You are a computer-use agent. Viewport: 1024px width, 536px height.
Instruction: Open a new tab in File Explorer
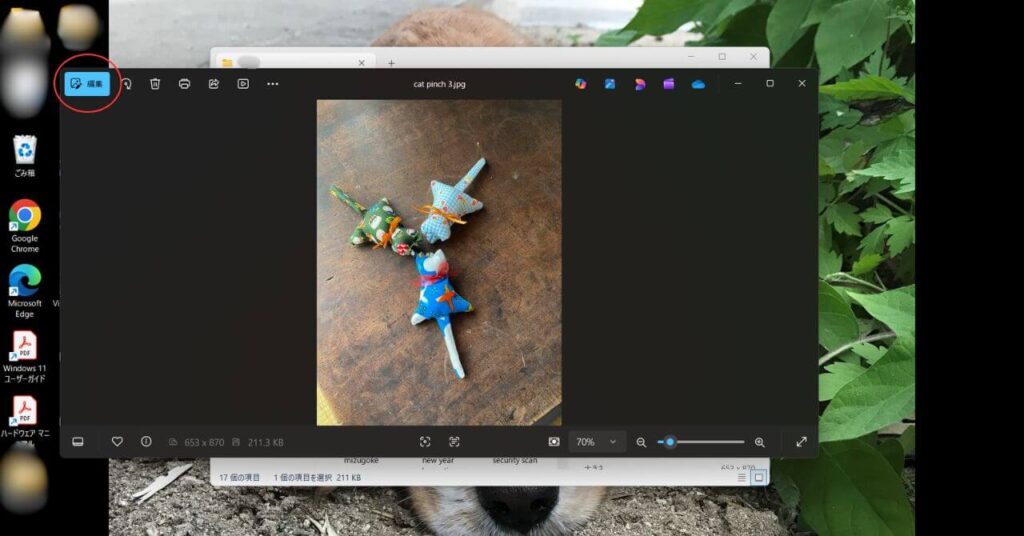[x=391, y=63]
